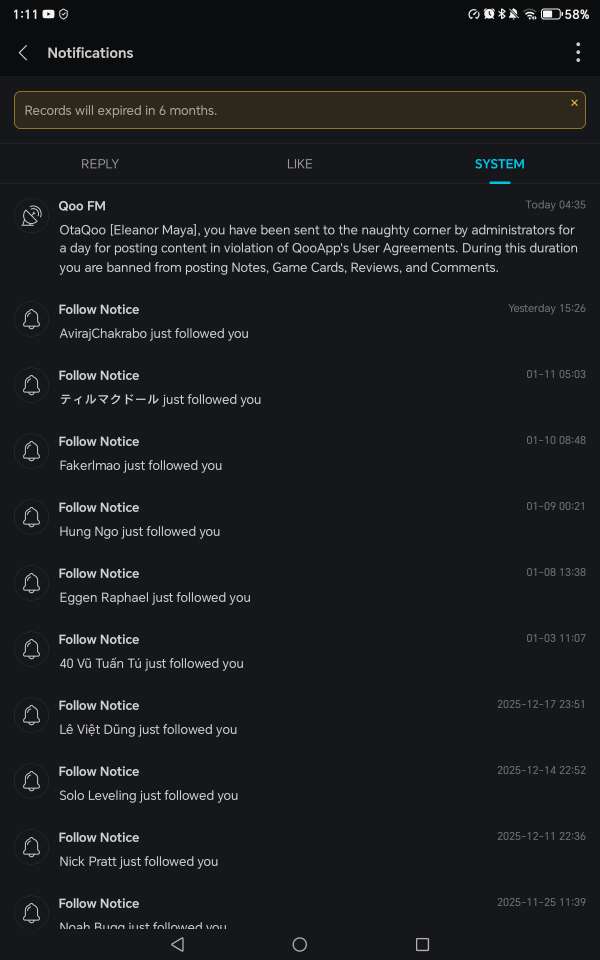Screen dimensions: 600x960
Task: Tap the bell icon beside Lê Việt Dũng's notice
Action: [32, 715]
